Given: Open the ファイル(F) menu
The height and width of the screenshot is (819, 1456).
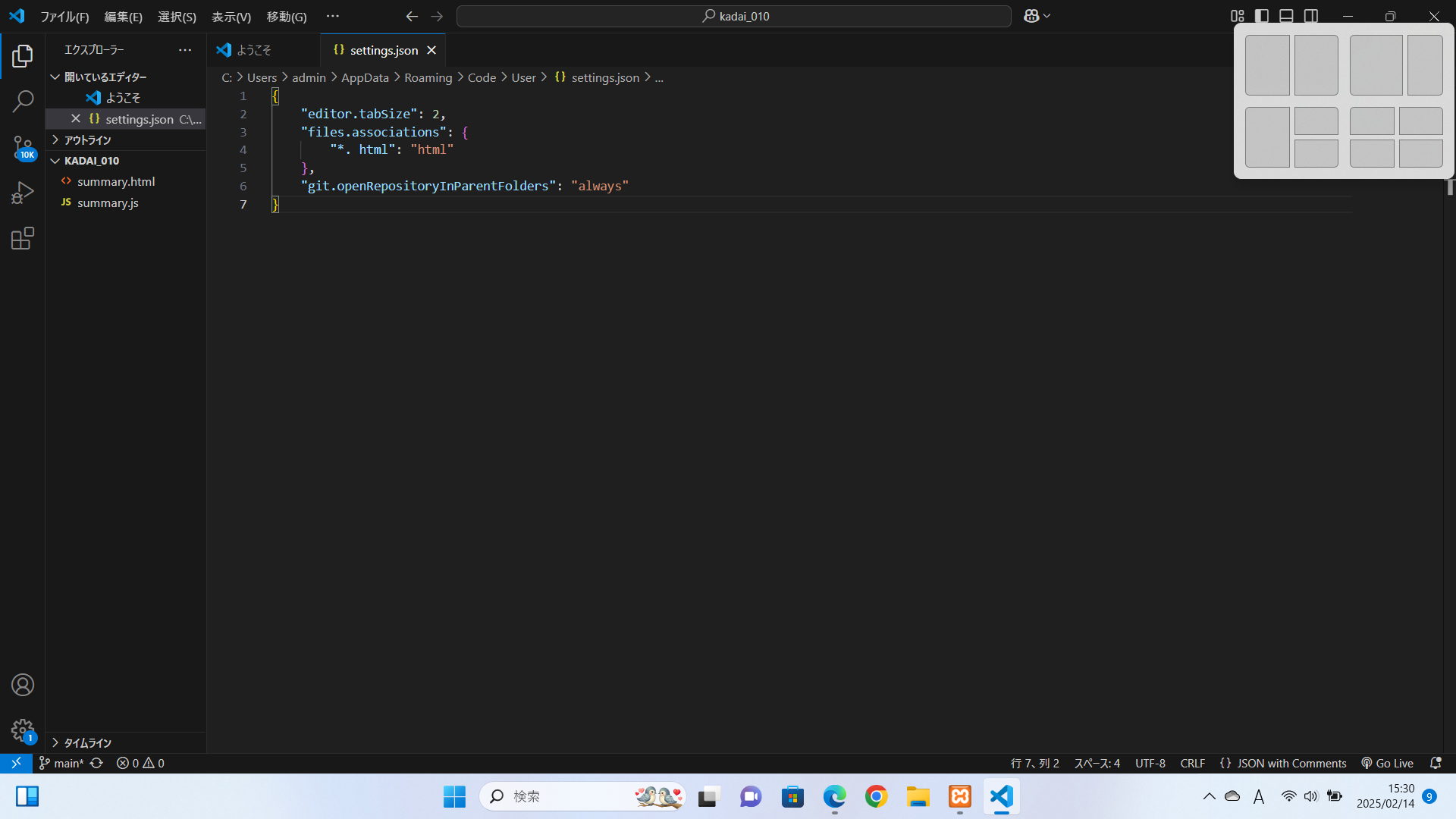Looking at the screenshot, I should coord(64,16).
